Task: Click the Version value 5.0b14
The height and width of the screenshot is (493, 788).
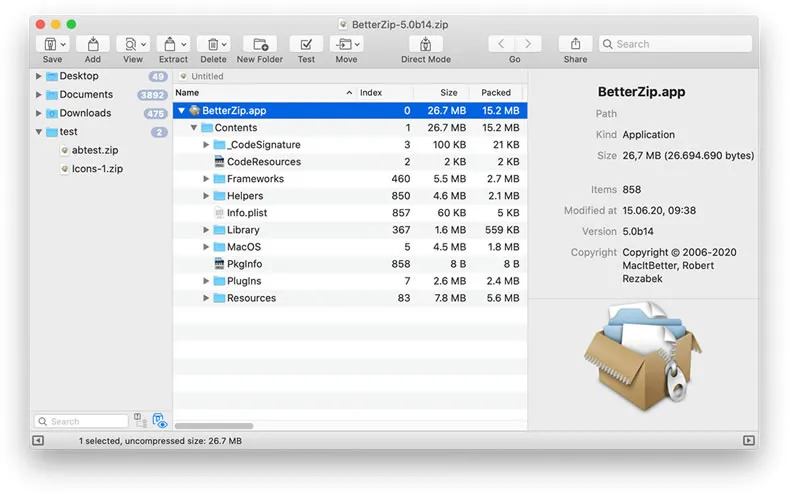Action: click(638, 232)
